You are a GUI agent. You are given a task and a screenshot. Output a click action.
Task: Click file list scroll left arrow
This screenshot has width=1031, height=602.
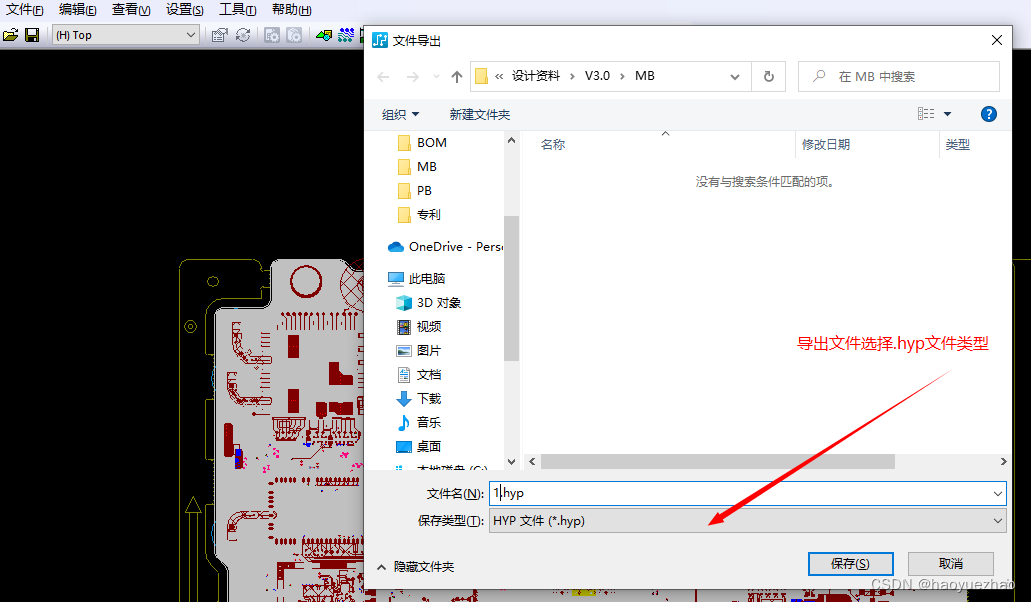pyautogui.click(x=532, y=461)
